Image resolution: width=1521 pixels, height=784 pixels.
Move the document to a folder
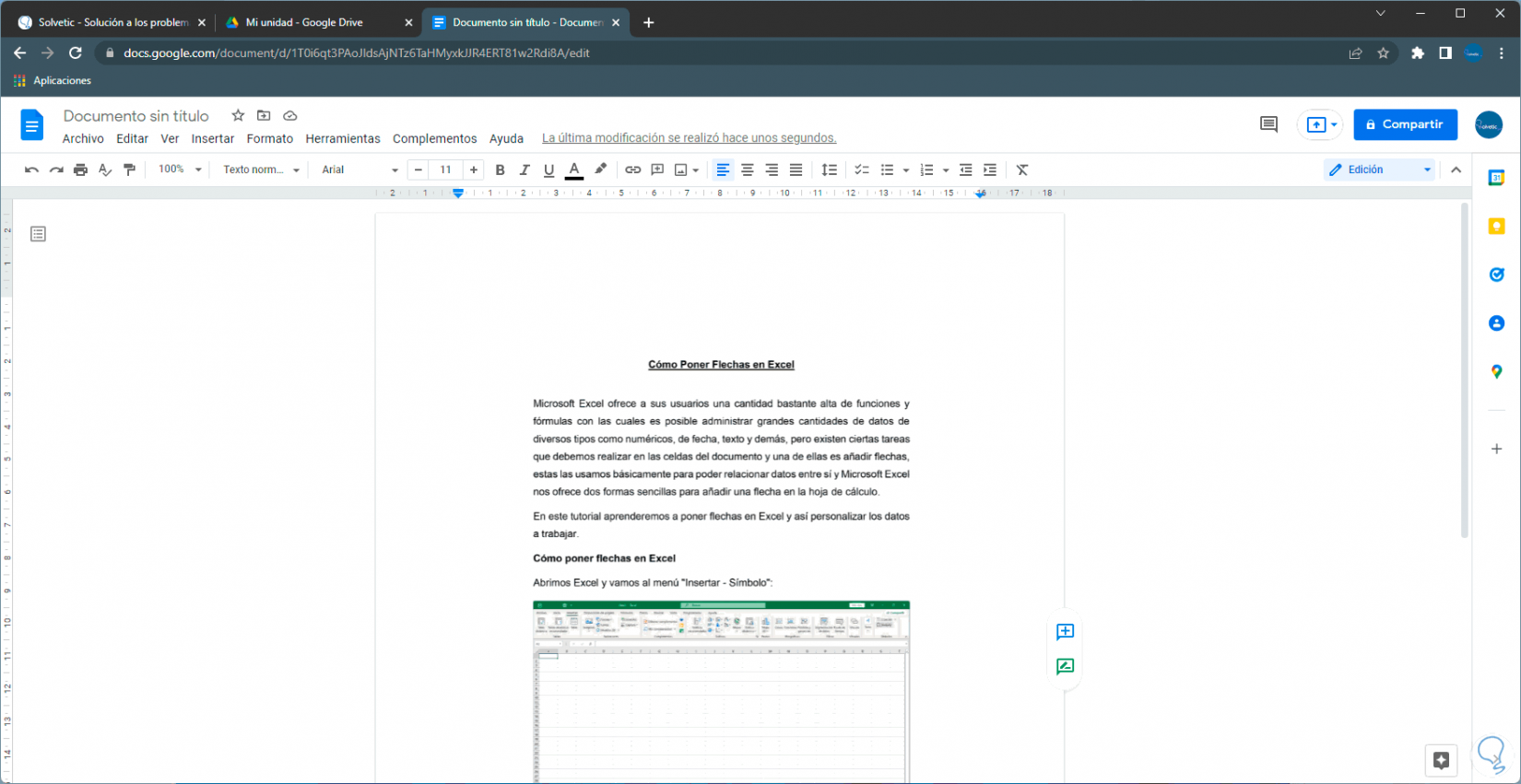click(x=264, y=115)
